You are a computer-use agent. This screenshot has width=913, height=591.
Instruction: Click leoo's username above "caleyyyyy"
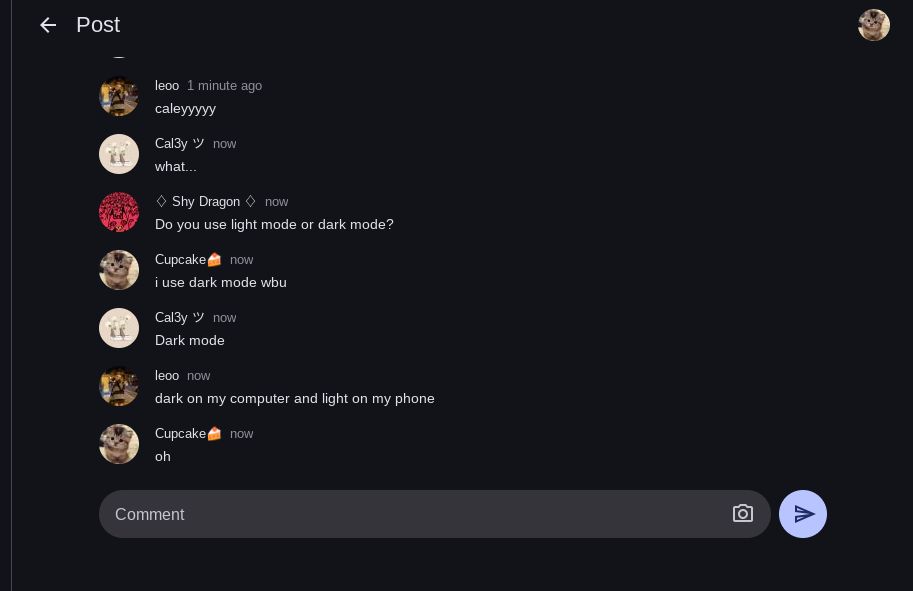(167, 86)
